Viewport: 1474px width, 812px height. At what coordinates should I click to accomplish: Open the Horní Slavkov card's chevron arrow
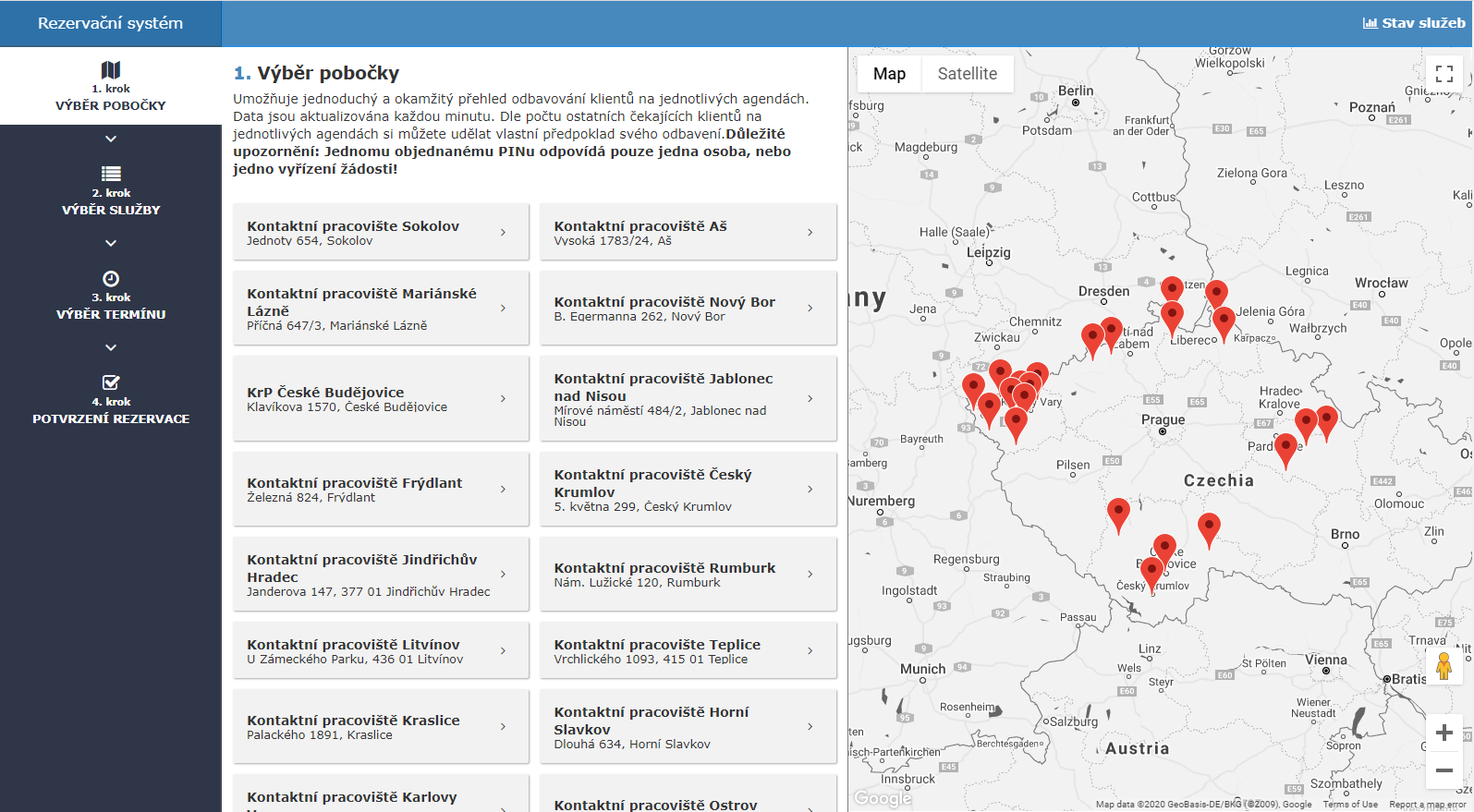pos(810,726)
